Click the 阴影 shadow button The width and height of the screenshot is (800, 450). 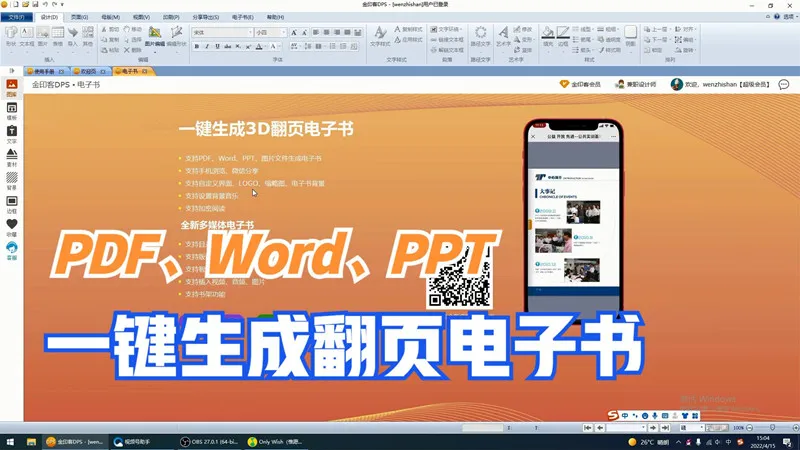pyautogui.click(x=631, y=36)
